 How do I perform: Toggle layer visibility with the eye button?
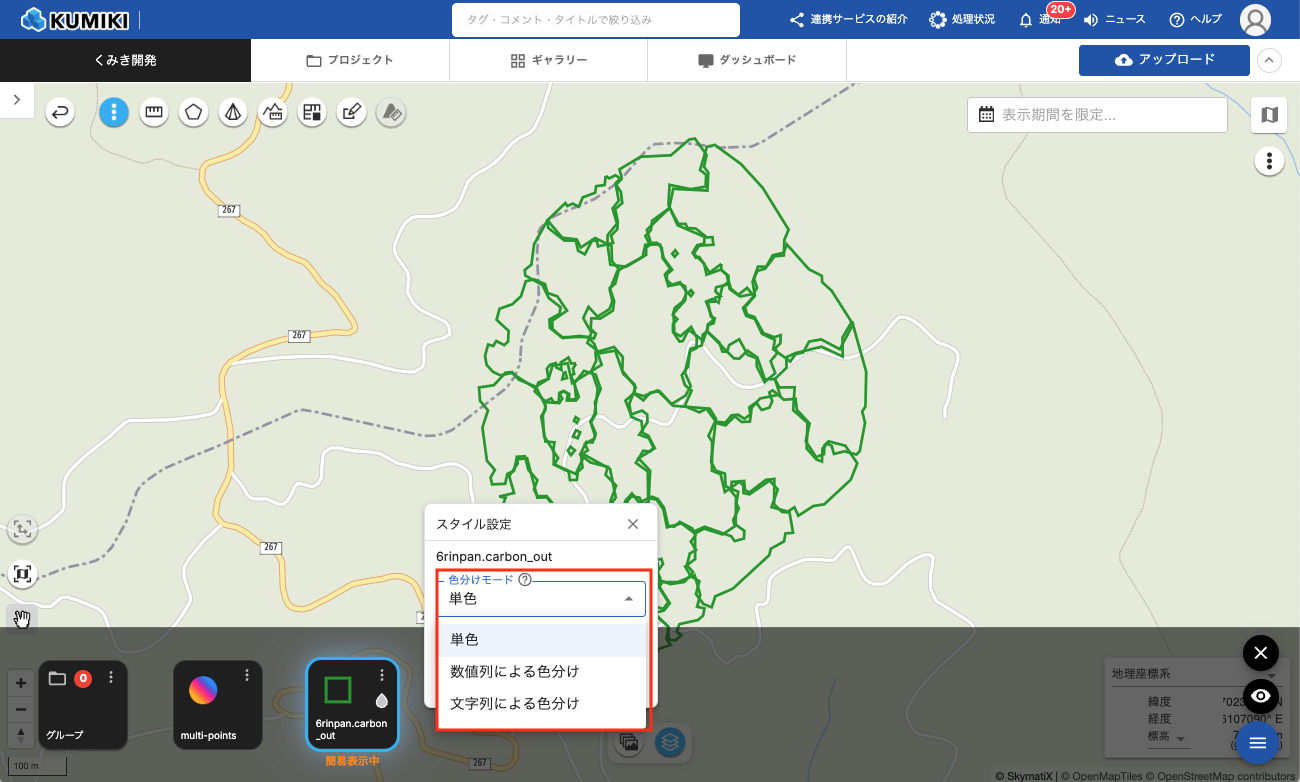point(1260,696)
